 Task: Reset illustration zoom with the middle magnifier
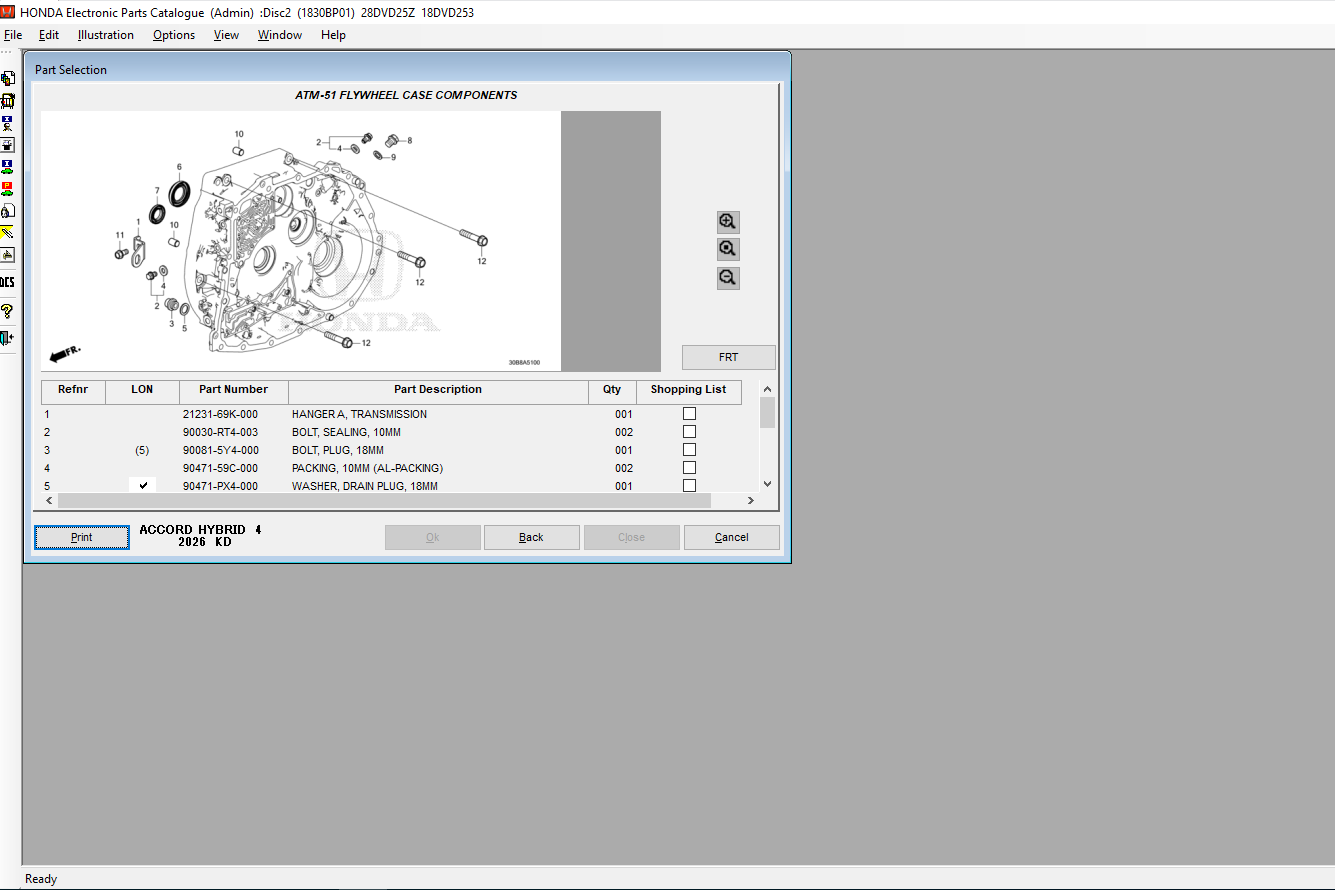tap(728, 249)
